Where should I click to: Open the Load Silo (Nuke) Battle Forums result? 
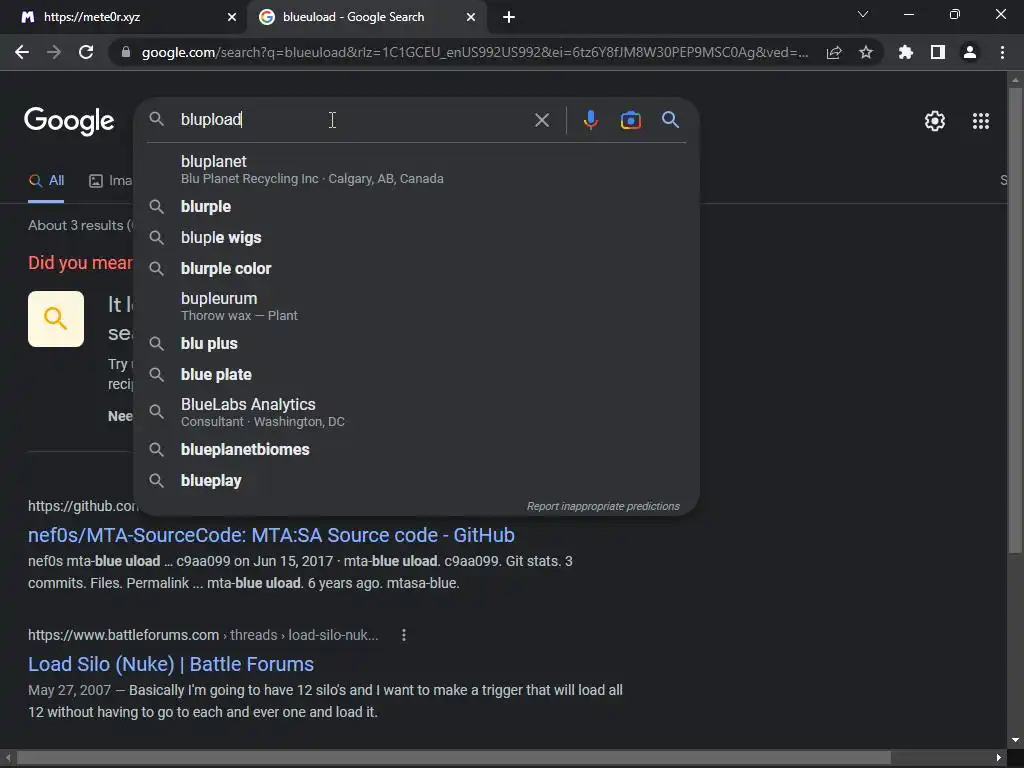tap(171, 664)
